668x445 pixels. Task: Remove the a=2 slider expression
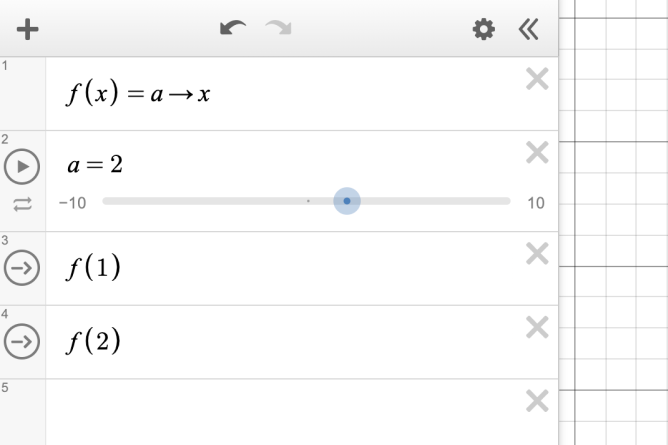click(x=537, y=153)
